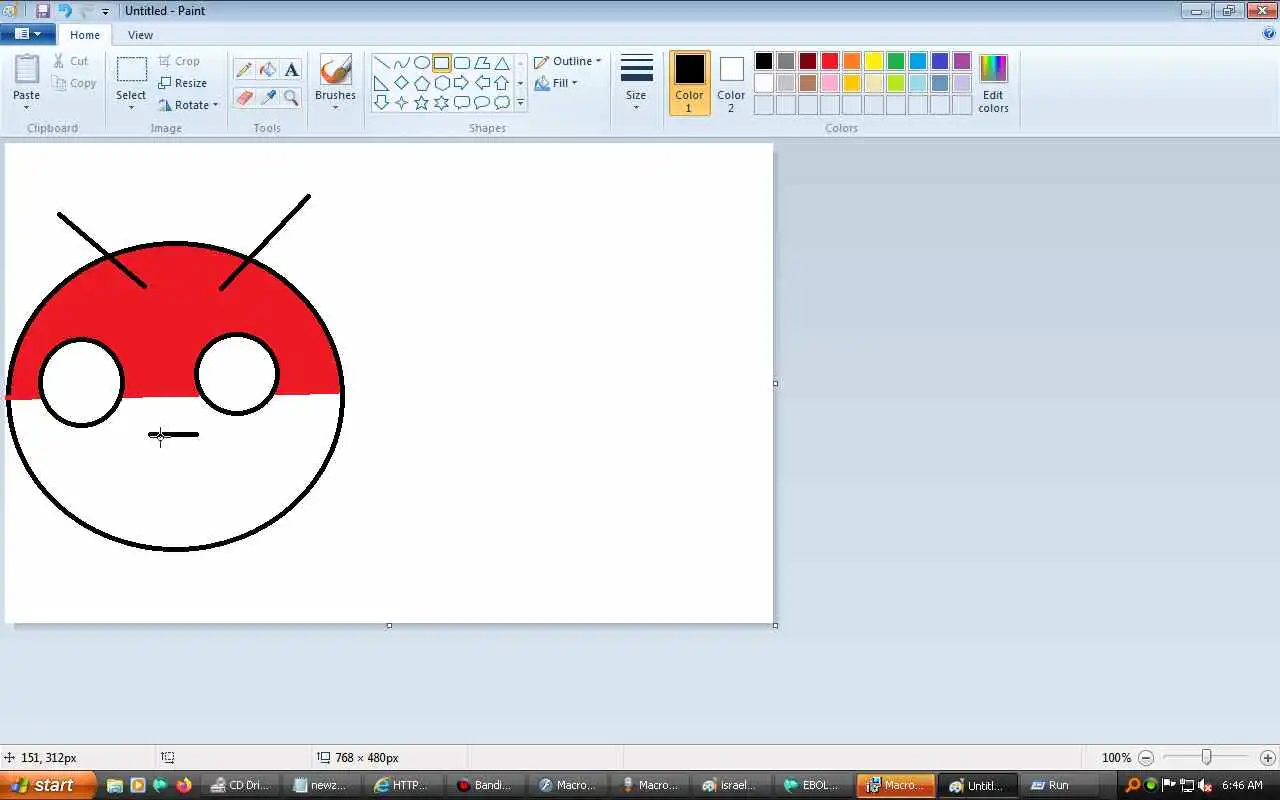The image size is (1280, 800).
Task: Choose the Pentagon shape
Action: coord(421,83)
